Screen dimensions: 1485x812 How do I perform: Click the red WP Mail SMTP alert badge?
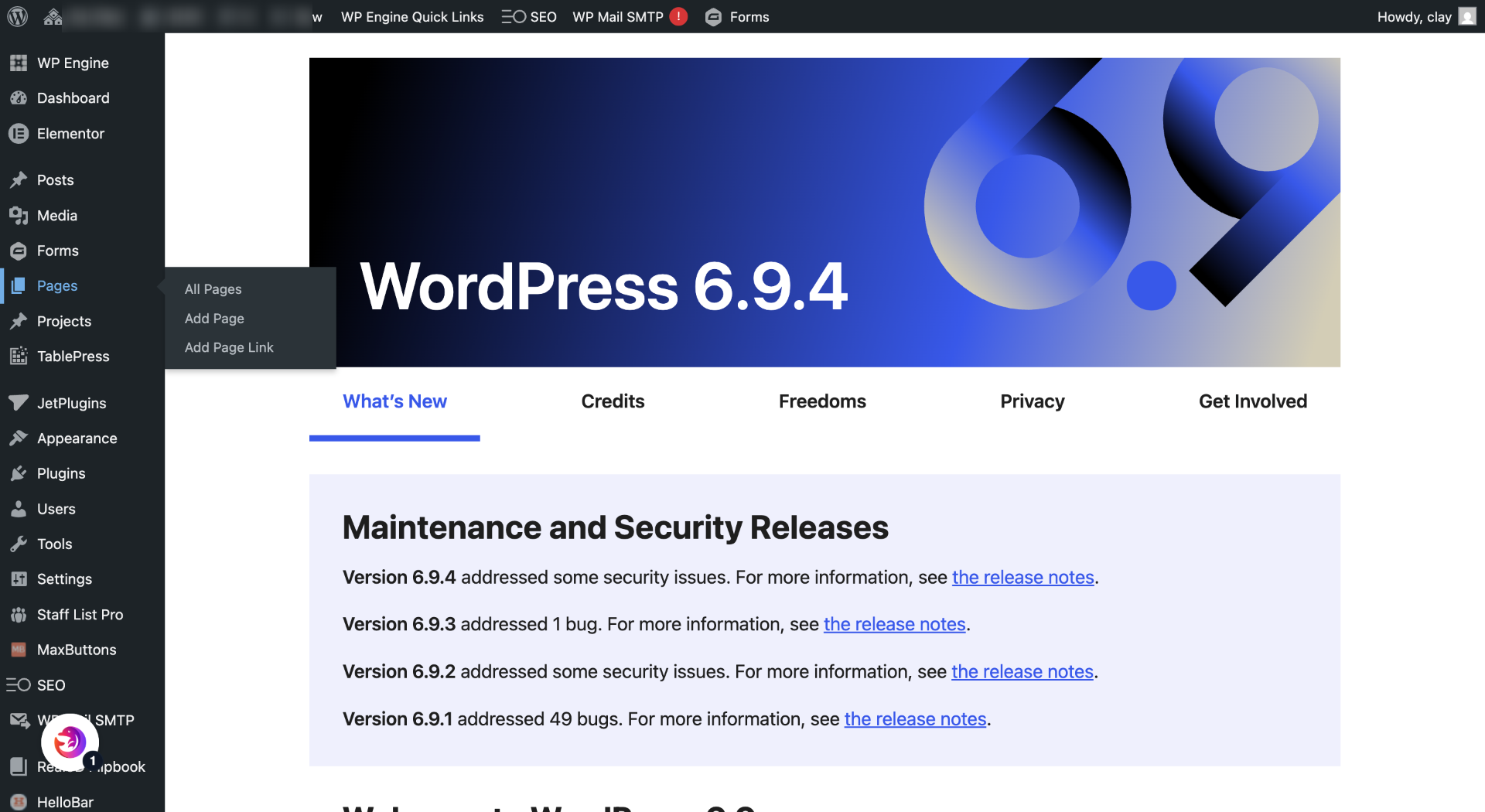click(678, 16)
